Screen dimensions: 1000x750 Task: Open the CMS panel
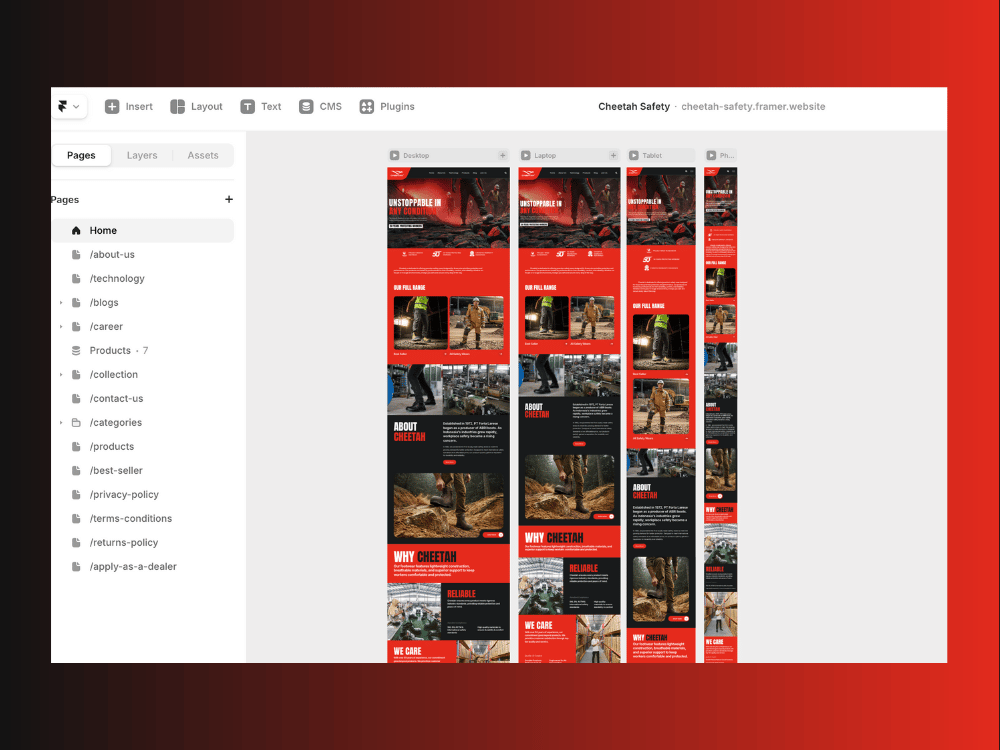[x=320, y=107]
